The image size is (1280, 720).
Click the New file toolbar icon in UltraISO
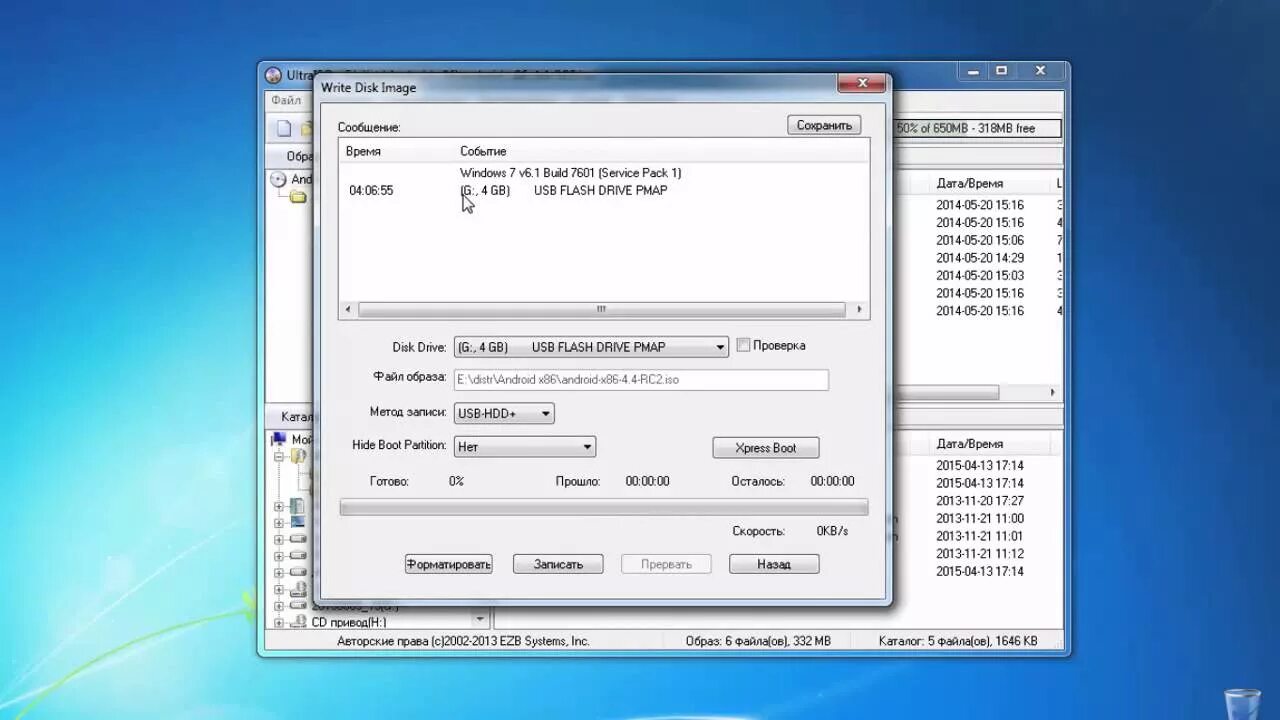pos(284,128)
